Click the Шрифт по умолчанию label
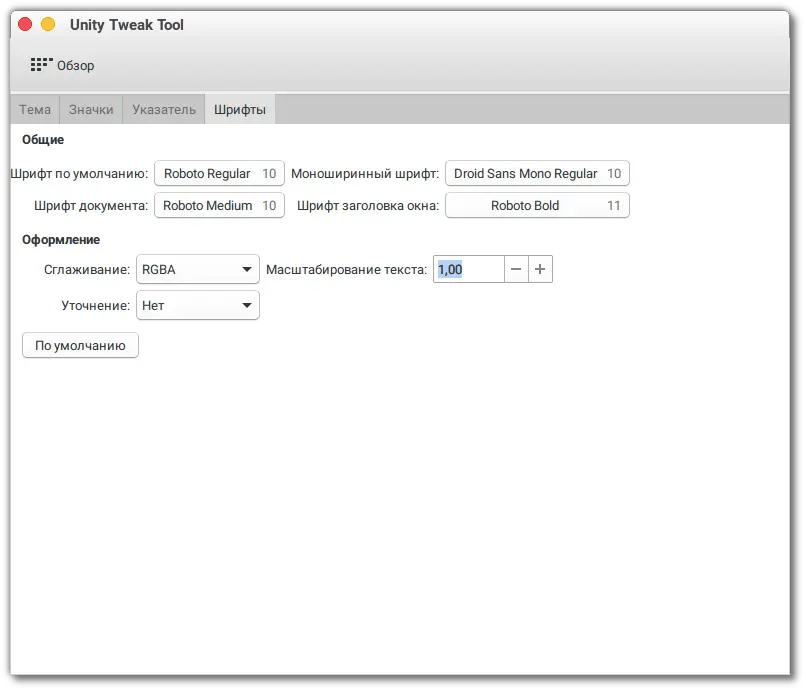Image resolution: width=806 pixels, height=691 pixels. pyautogui.click(x=79, y=174)
